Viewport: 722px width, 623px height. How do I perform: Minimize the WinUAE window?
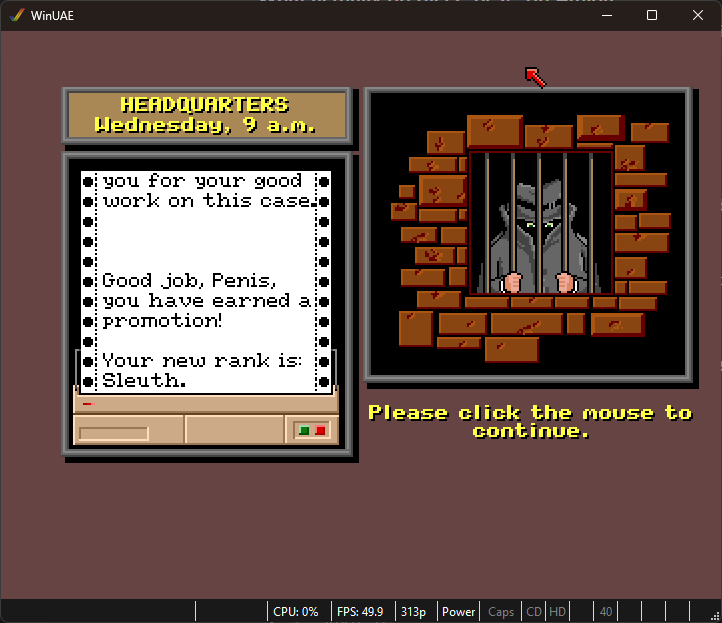[x=607, y=15]
